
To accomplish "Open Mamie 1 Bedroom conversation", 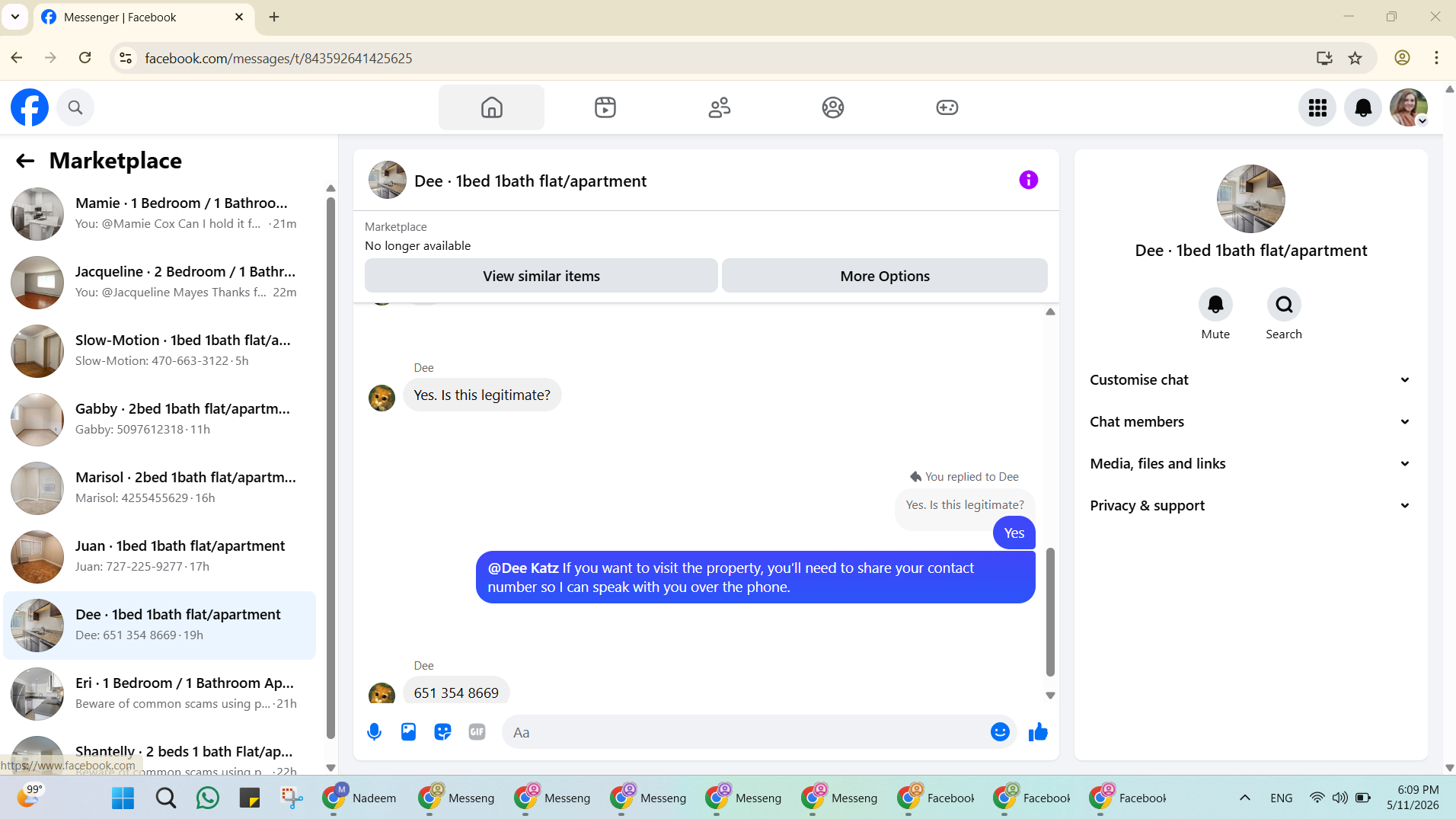I will click(160, 213).
